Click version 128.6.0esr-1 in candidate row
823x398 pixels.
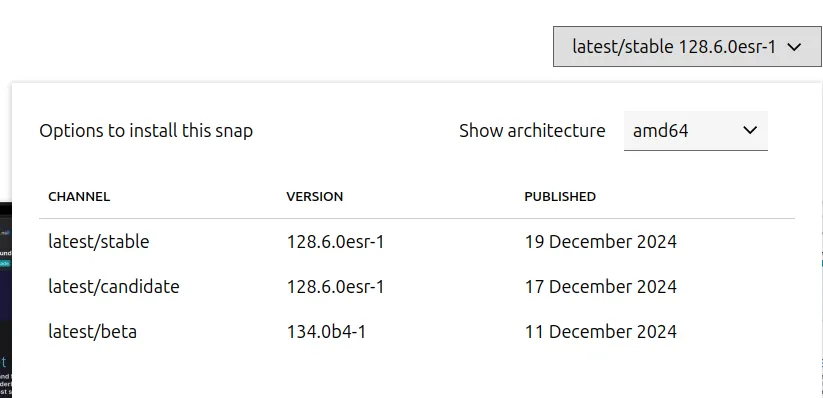coord(335,287)
